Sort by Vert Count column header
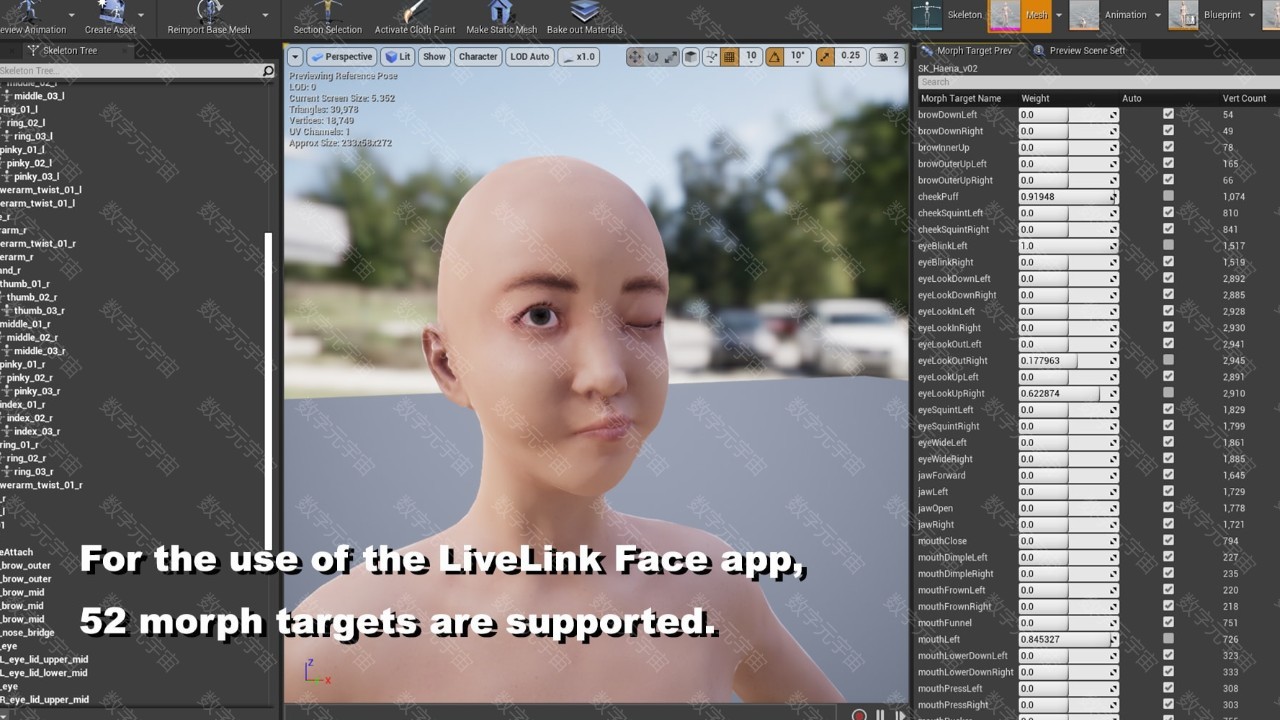The image size is (1280, 720). coord(1244,98)
